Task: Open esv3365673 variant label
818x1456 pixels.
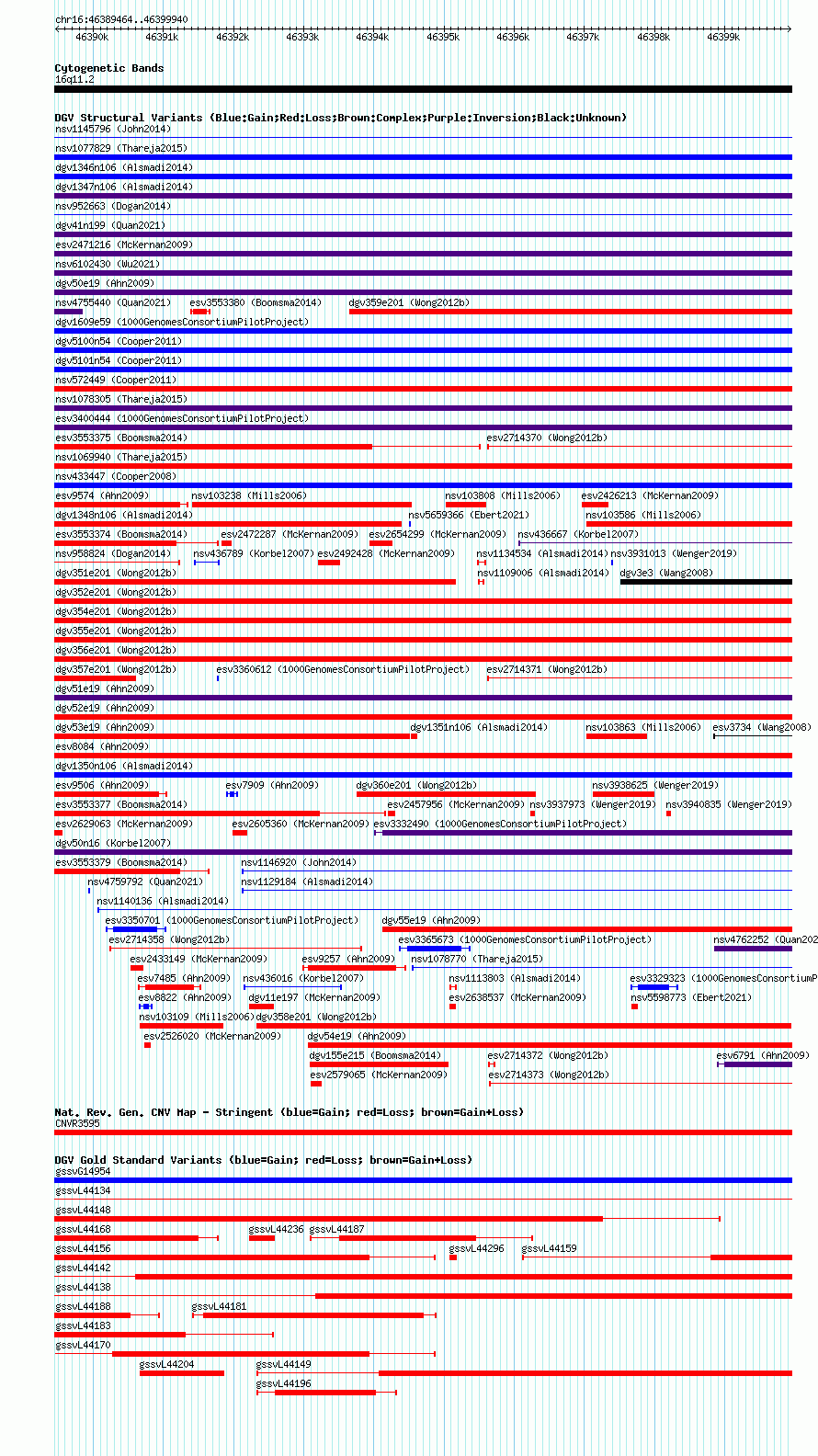Action: tap(525, 939)
